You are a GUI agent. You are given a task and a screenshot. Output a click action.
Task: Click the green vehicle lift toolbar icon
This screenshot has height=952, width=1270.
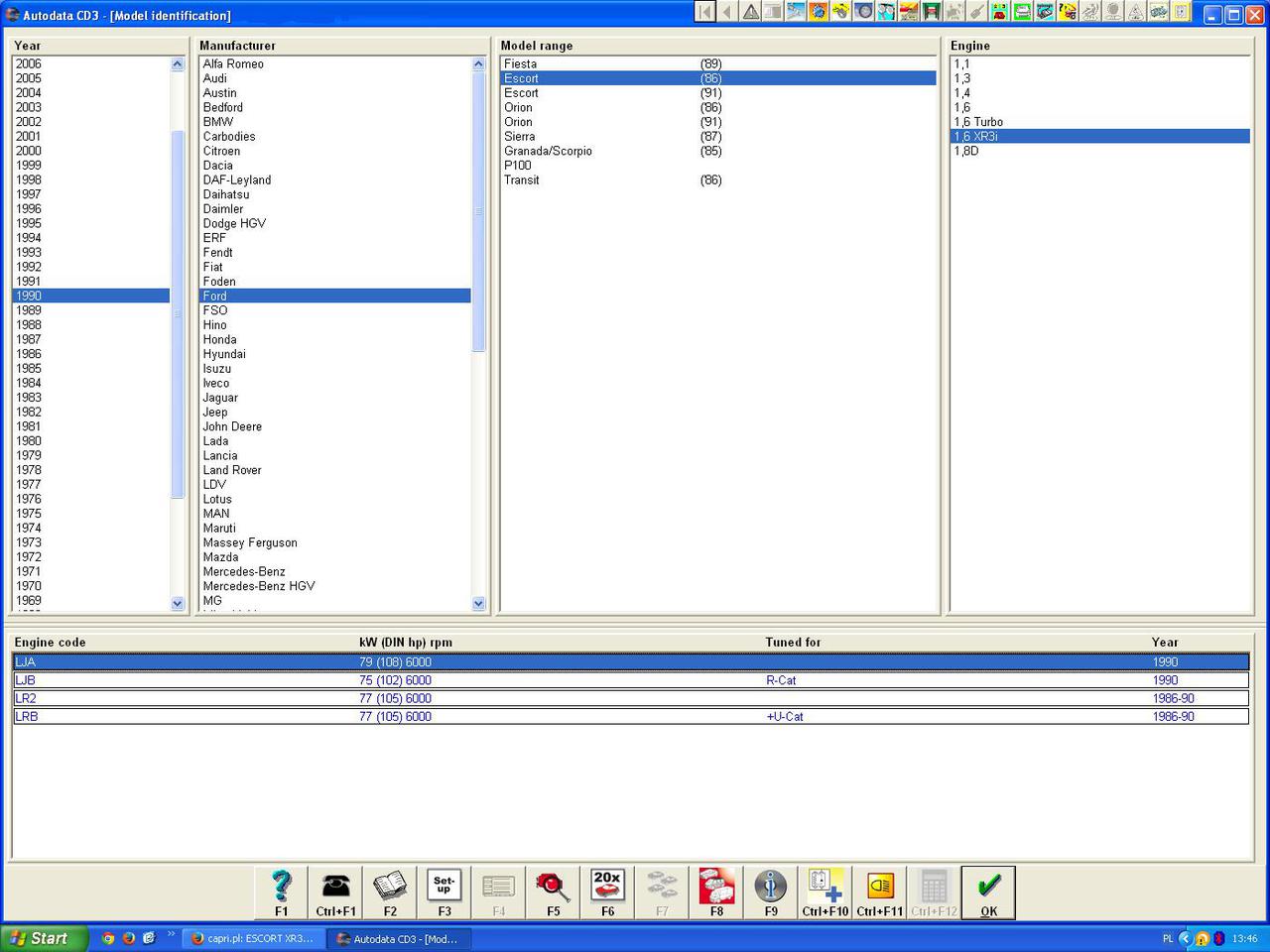(x=932, y=12)
